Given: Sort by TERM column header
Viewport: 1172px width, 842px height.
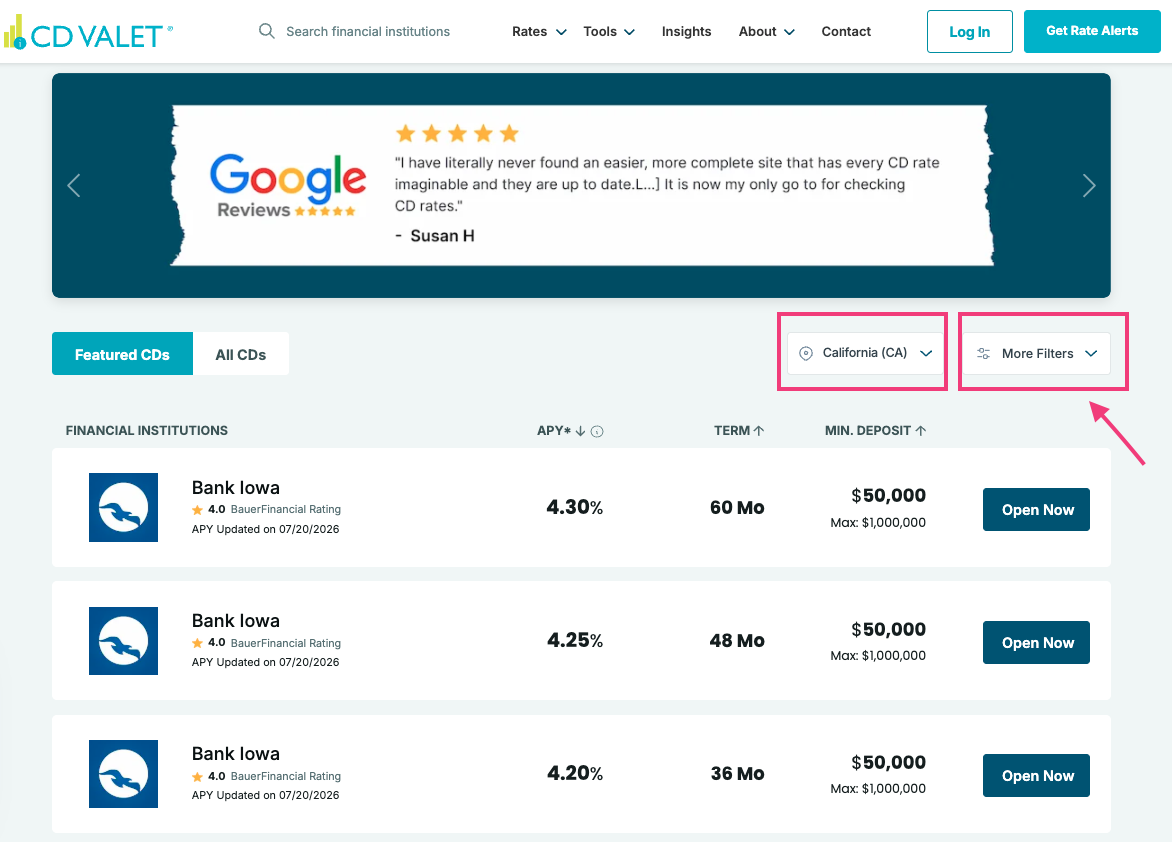Looking at the screenshot, I should pyautogui.click(x=738, y=431).
